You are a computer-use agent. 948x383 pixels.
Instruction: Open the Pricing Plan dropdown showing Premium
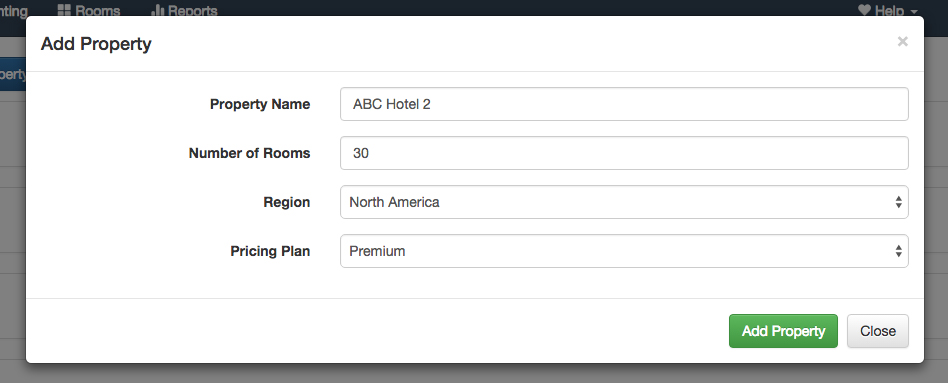[624, 251]
